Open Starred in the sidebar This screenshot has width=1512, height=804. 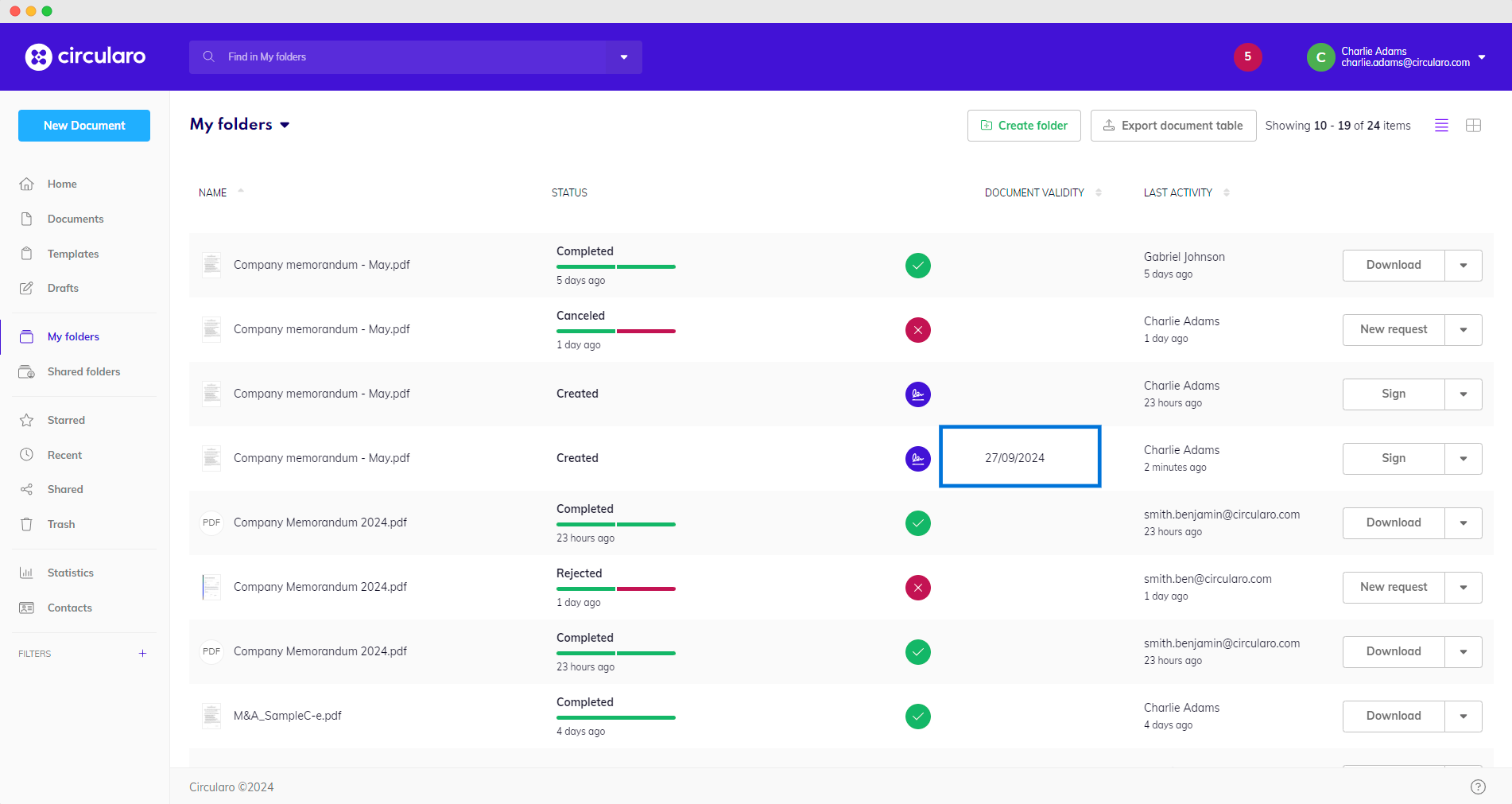point(66,420)
